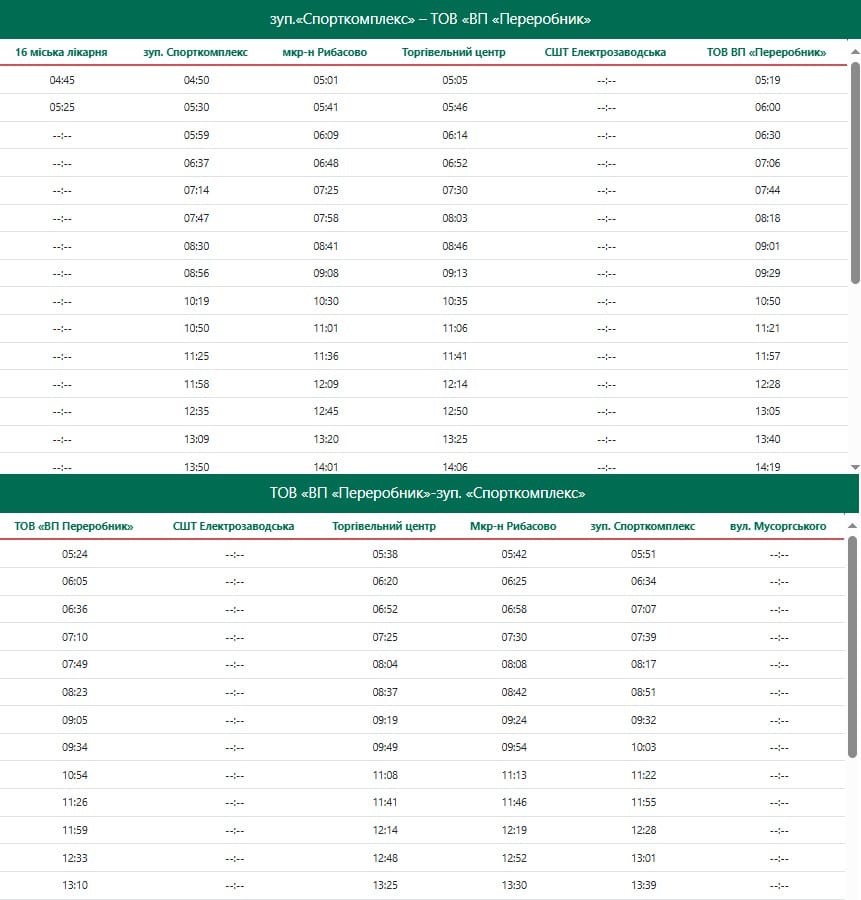
Task: Click the «зуп.«Спорткомплекс» – ТОВ «ВП «Переробник»» title banner
Action: pyautogui.click(x=430, y=19)
